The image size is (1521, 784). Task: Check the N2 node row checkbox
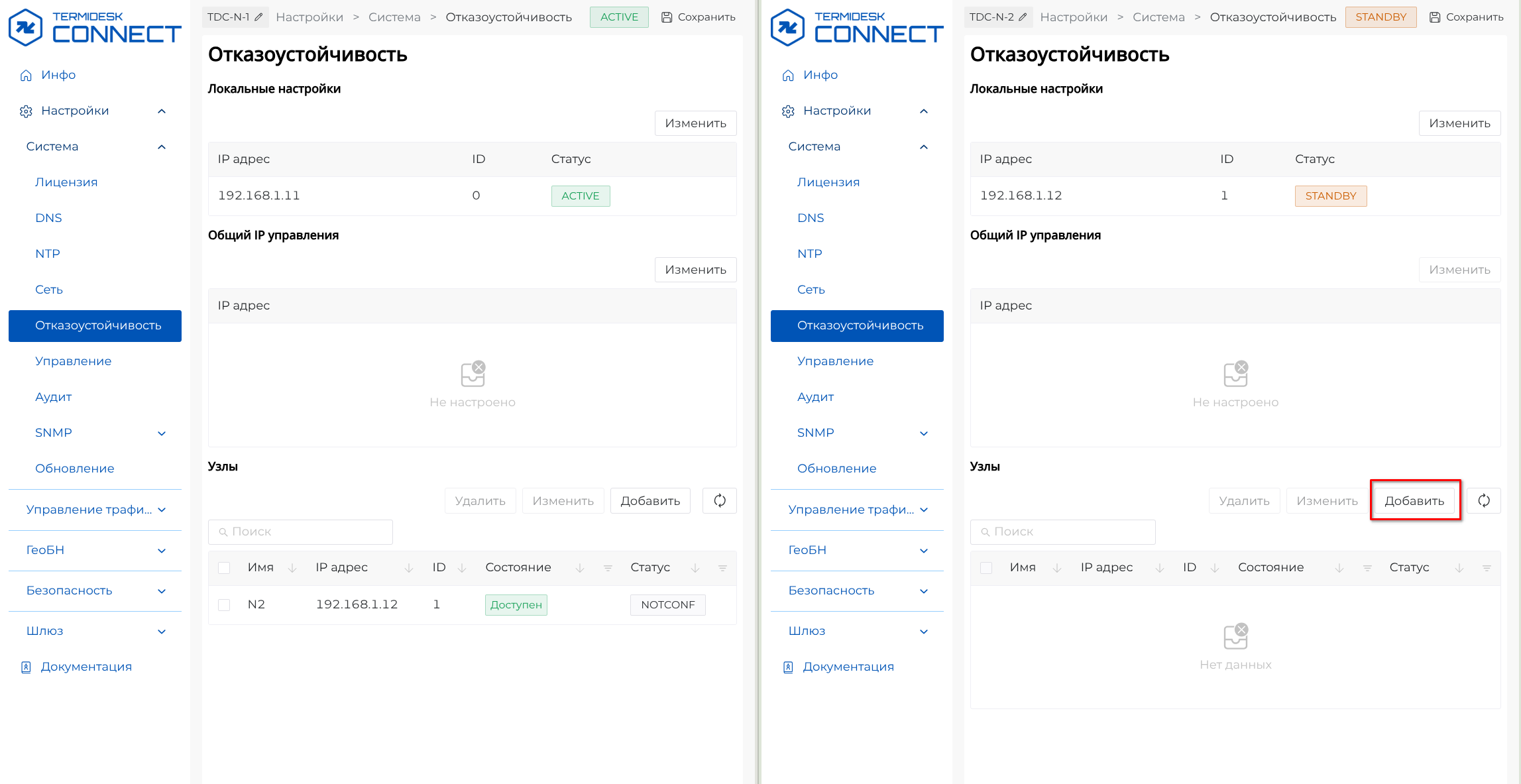(224, 604)
